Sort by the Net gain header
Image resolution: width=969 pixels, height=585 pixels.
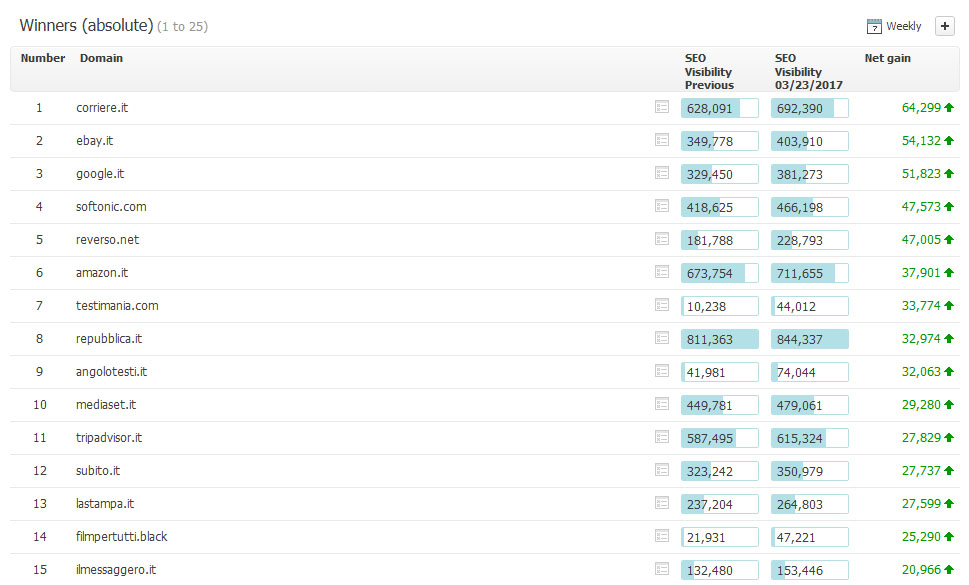(887, 58)
